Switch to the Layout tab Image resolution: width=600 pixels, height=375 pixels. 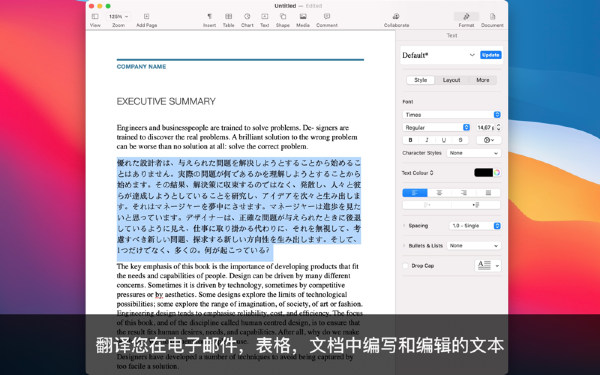click(x=451, y=80)
